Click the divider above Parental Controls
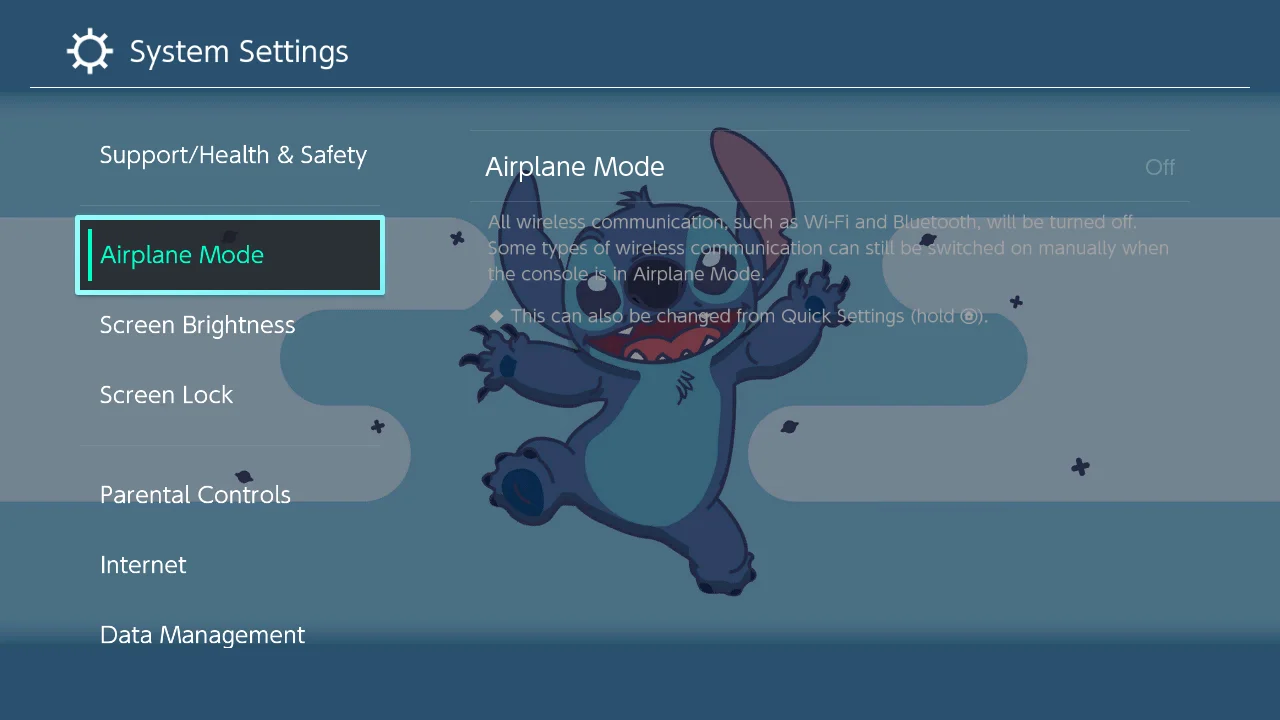 (230, 444)
